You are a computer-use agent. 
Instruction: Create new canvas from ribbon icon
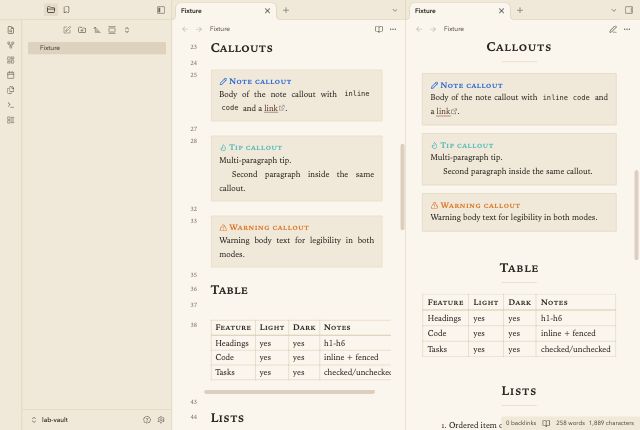(x=11, y=60)
